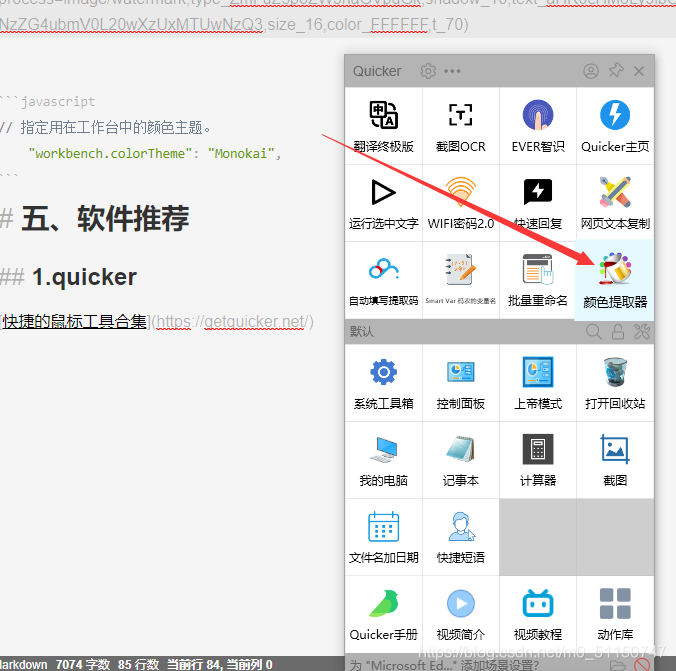Start the 截图 screenshot action

coord(615,460)
